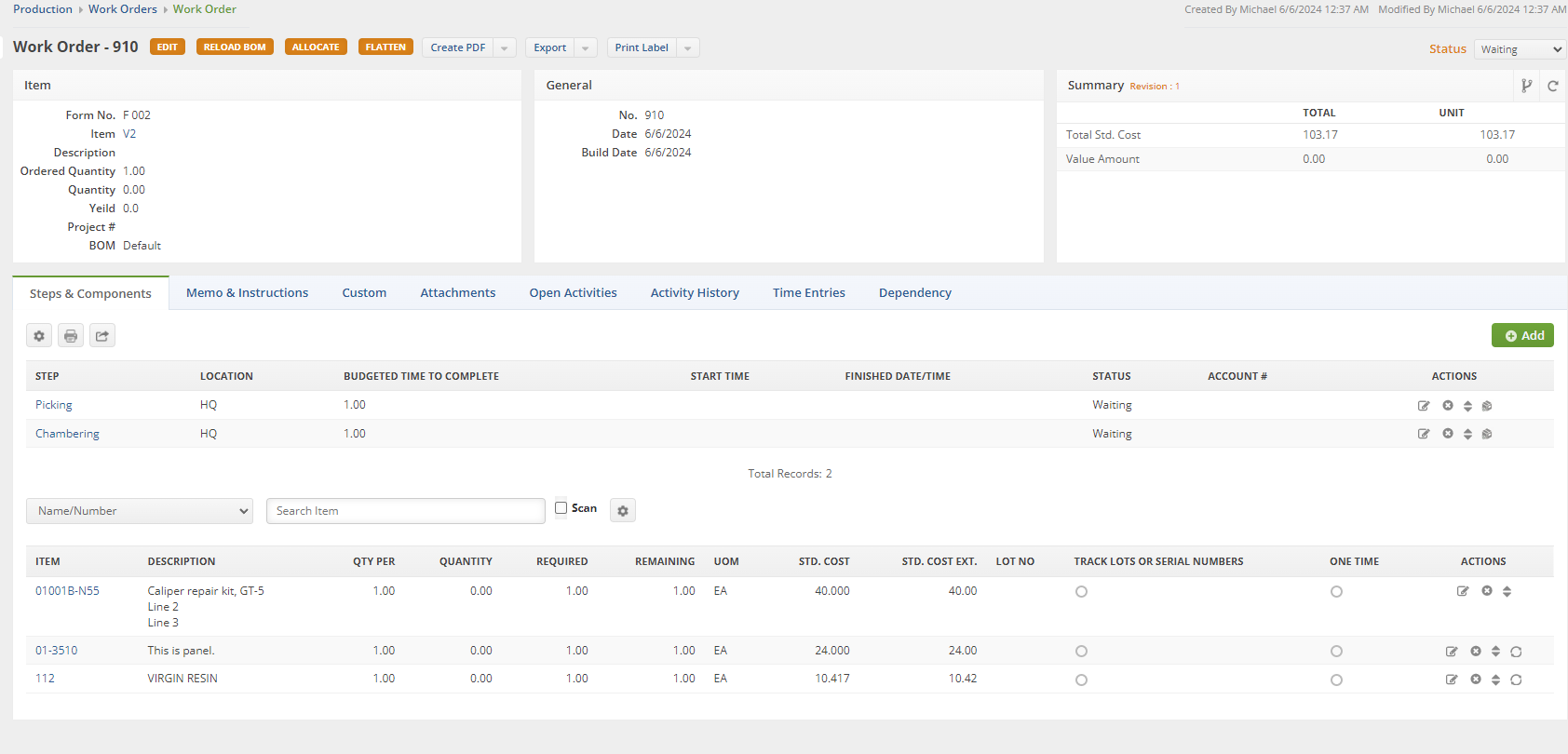Viewport: 1568px width, 754px height.
Task: Edit component 112 VIRGIN RESIN
Action: click(x=1452, y=680)
